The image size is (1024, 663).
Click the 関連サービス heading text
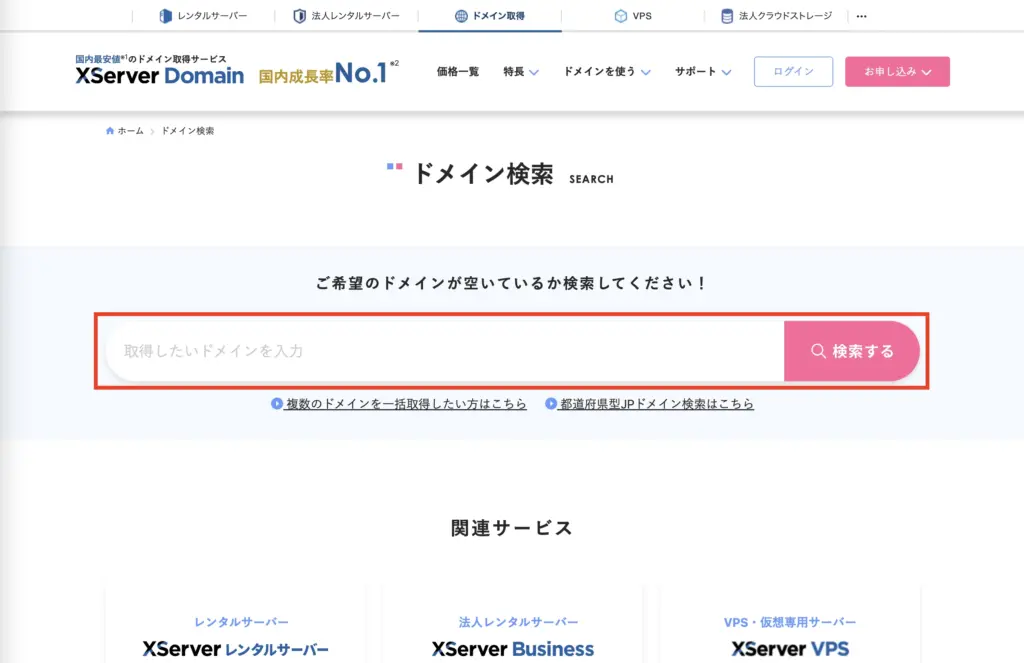coord(512,528)
